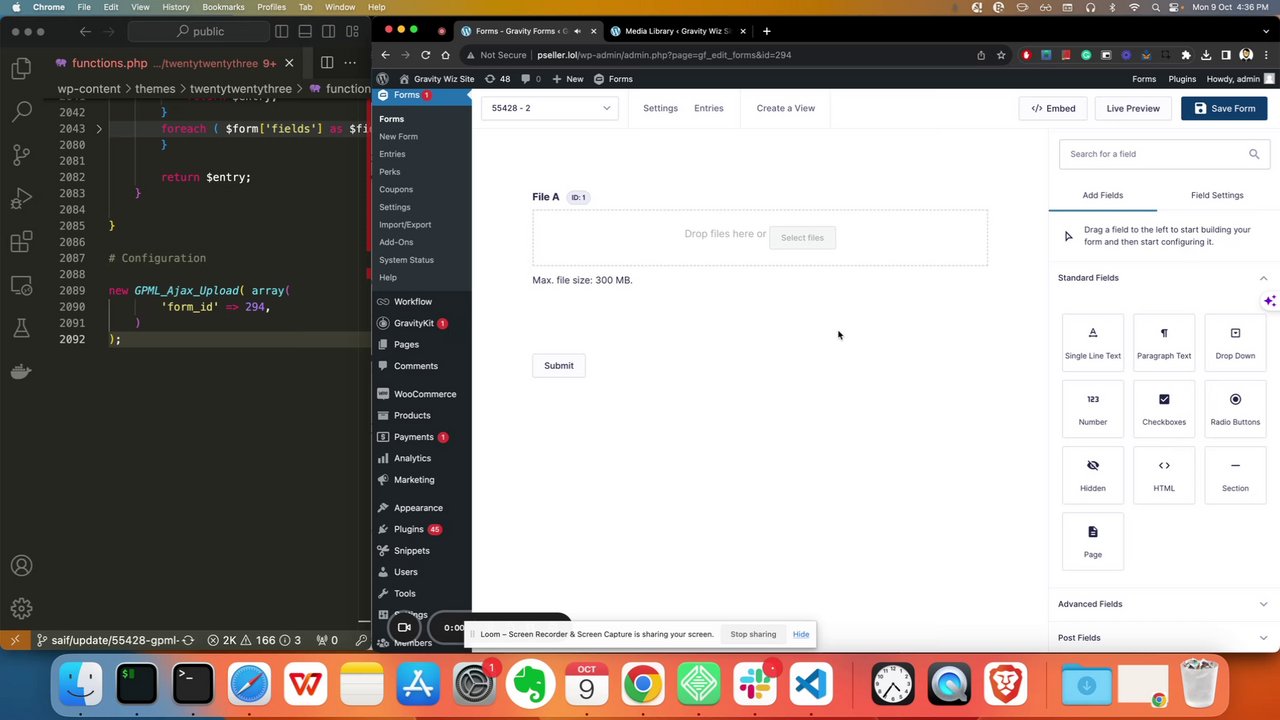Click VS Code split editor icon
The width and height of the screenshot is (1280, 720).
point(327,63)
